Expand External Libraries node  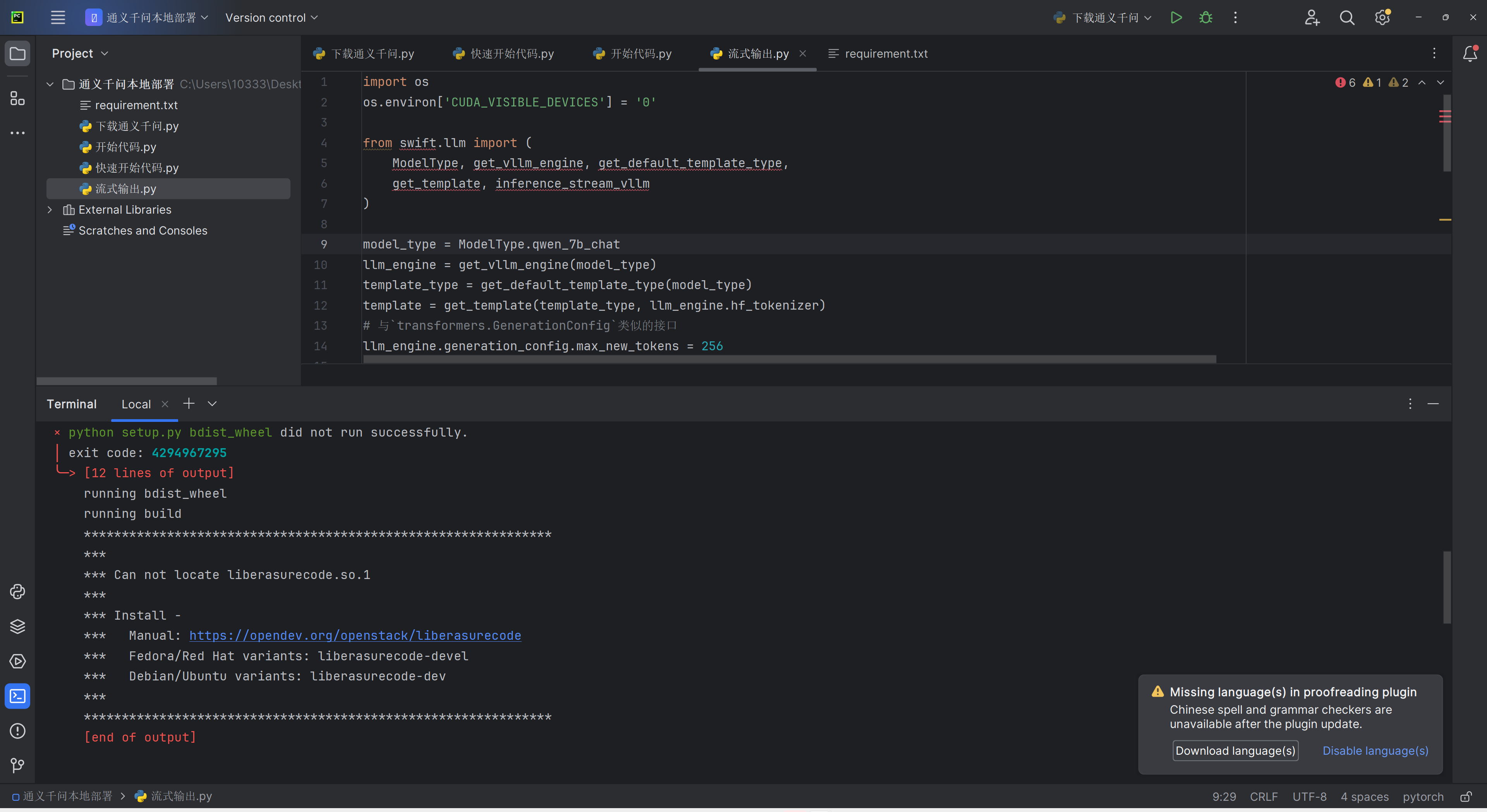pyautogui.click(x=50, y=209)
